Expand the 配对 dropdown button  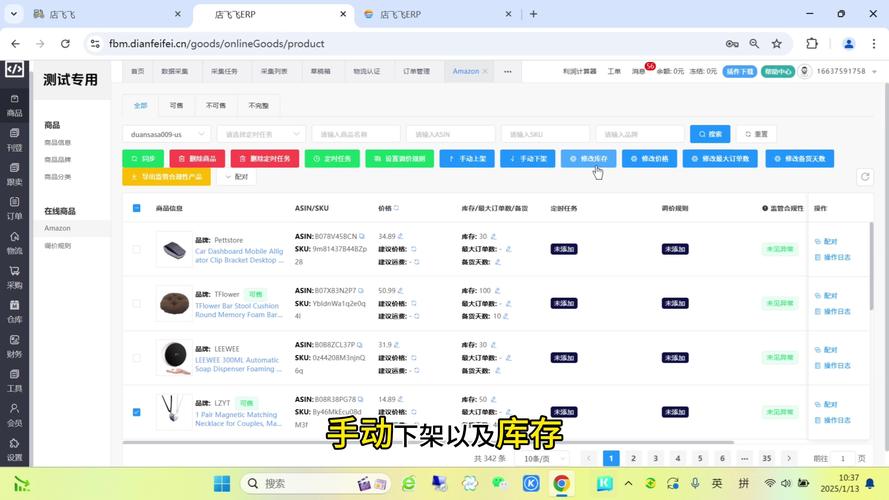(x=236, y=177)
